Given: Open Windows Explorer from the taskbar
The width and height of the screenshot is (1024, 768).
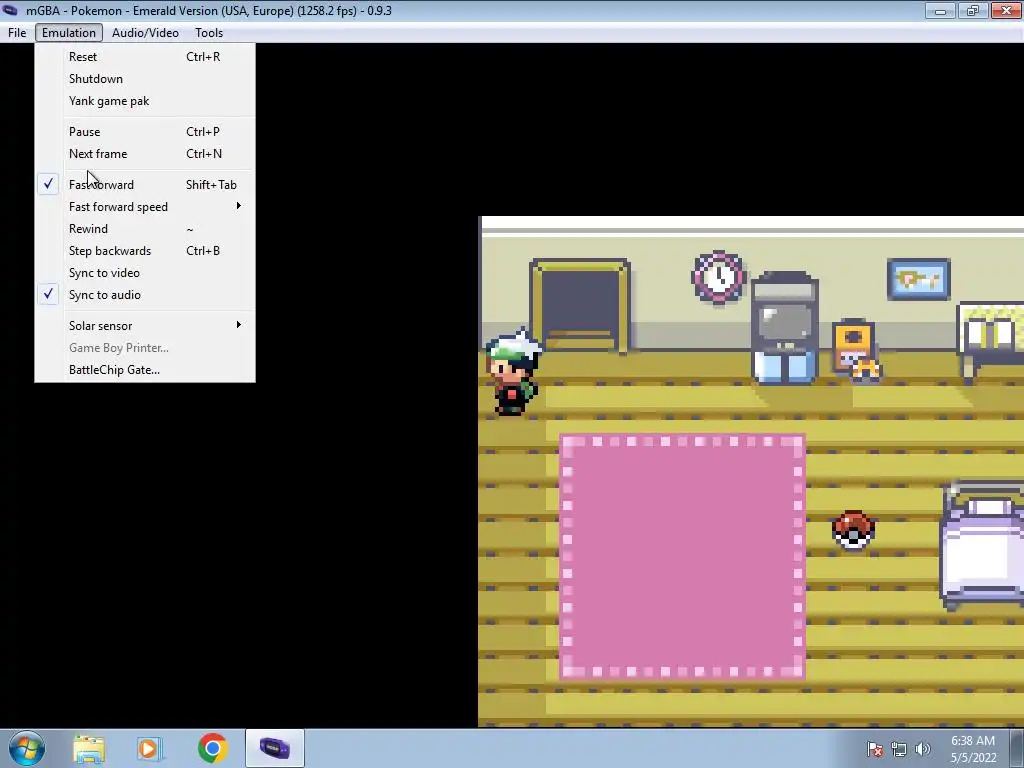Looking at the screenshot, I should click(x=89, y=749).
